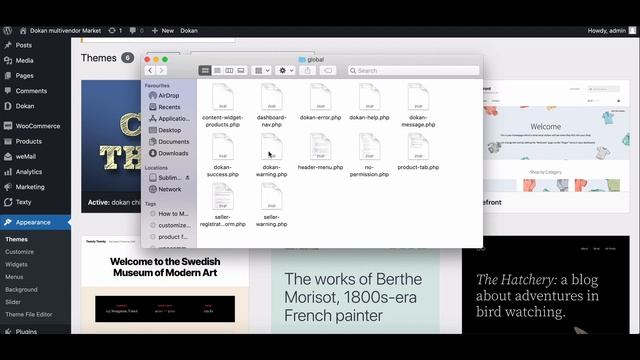Select dashboard-nav.php file
Screen dimensions: 640x360
click(x=271, y=105)
